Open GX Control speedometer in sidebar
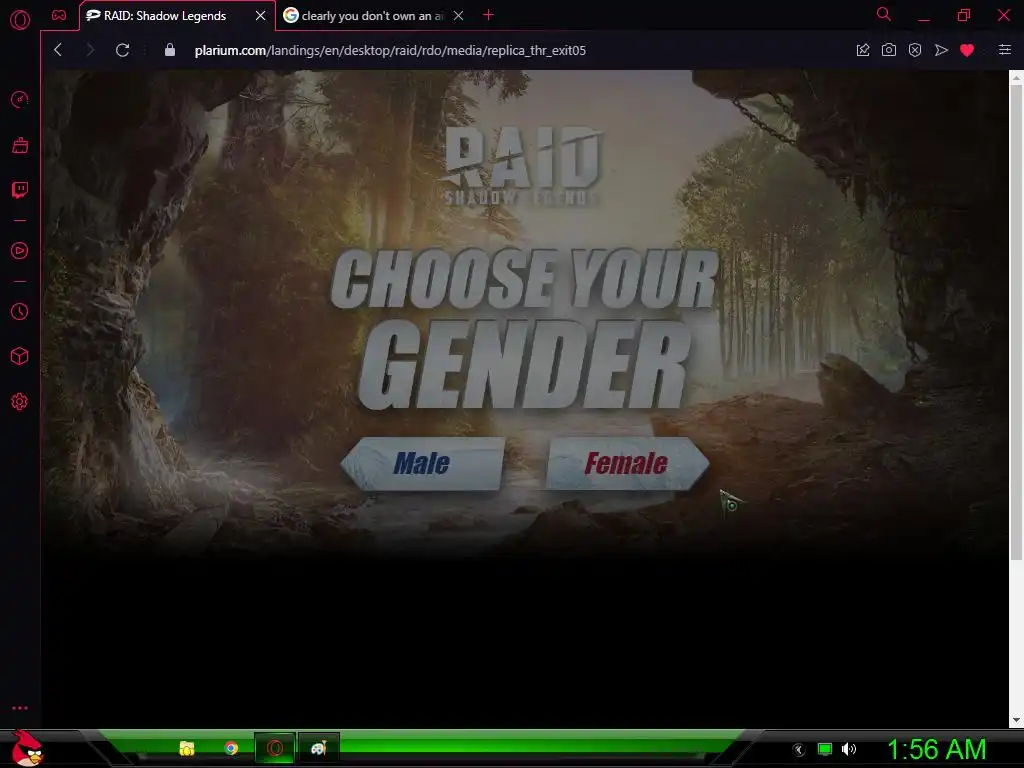Viewport: 1024px width, 768px height. tap(20, 99)
